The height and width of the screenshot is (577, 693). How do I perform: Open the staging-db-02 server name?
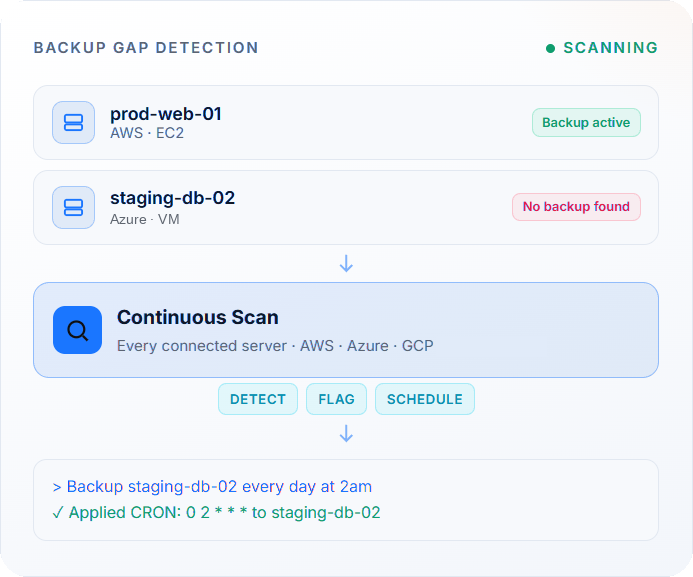point(172,198)
